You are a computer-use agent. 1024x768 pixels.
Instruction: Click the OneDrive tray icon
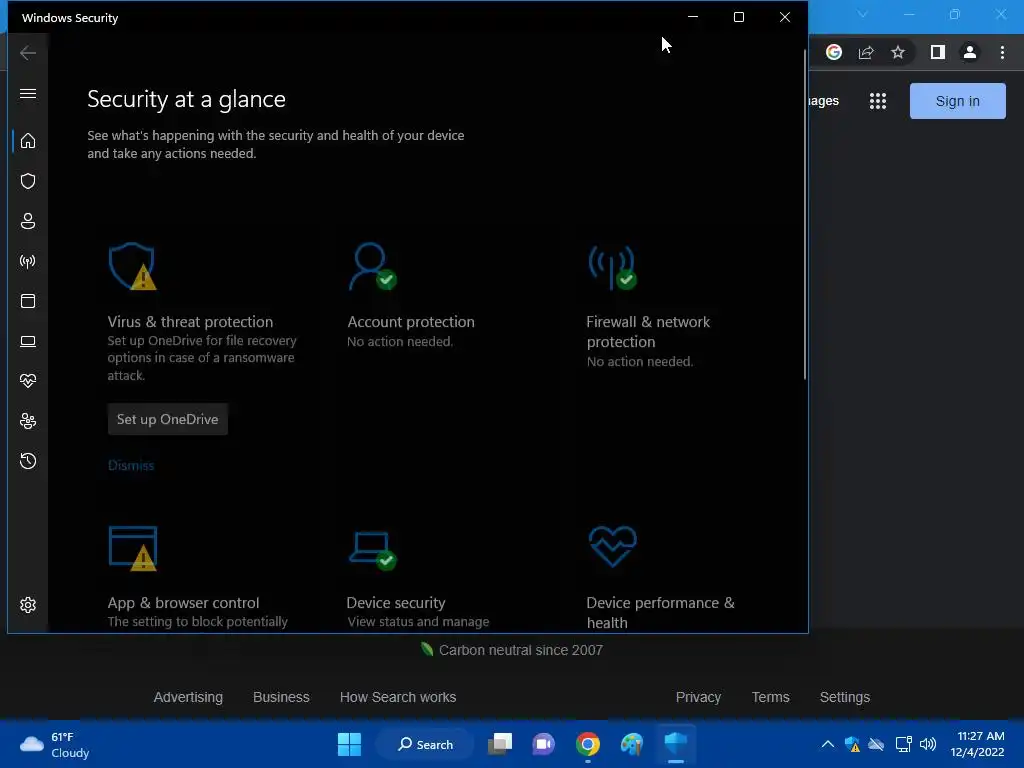tap(876, 744)
